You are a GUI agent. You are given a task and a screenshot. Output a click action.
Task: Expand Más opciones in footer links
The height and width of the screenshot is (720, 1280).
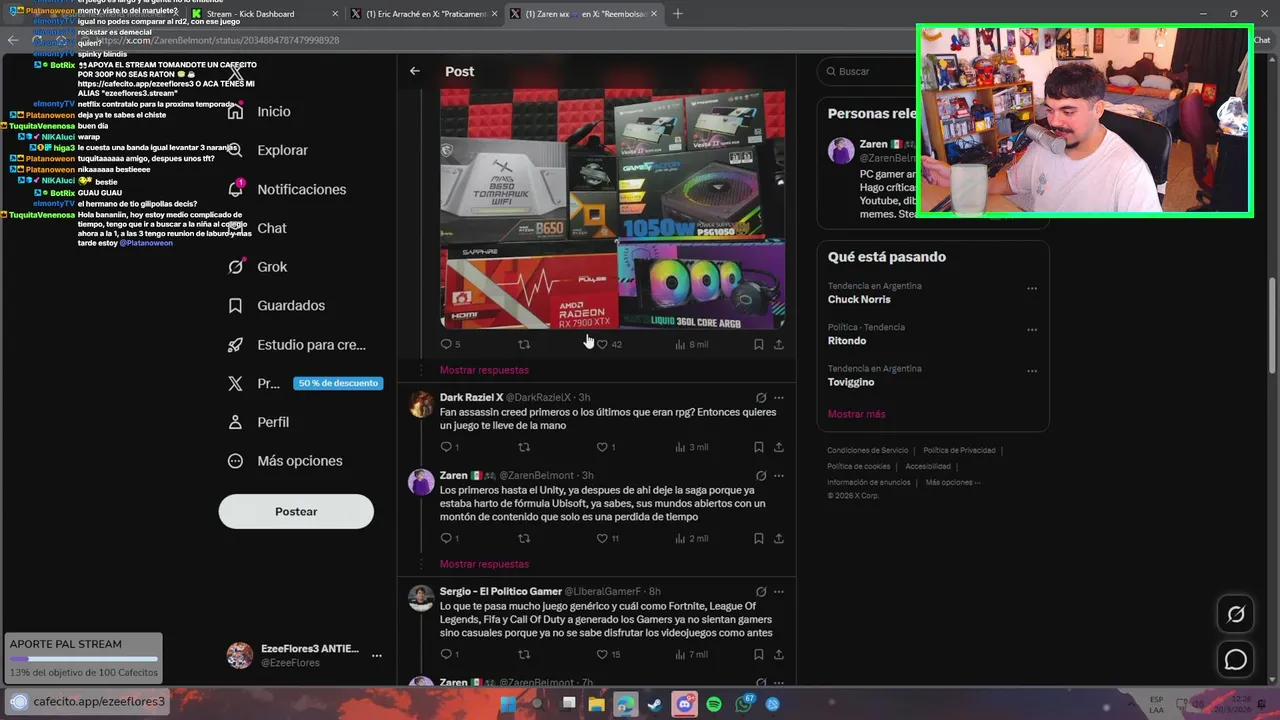coord(953,482)
